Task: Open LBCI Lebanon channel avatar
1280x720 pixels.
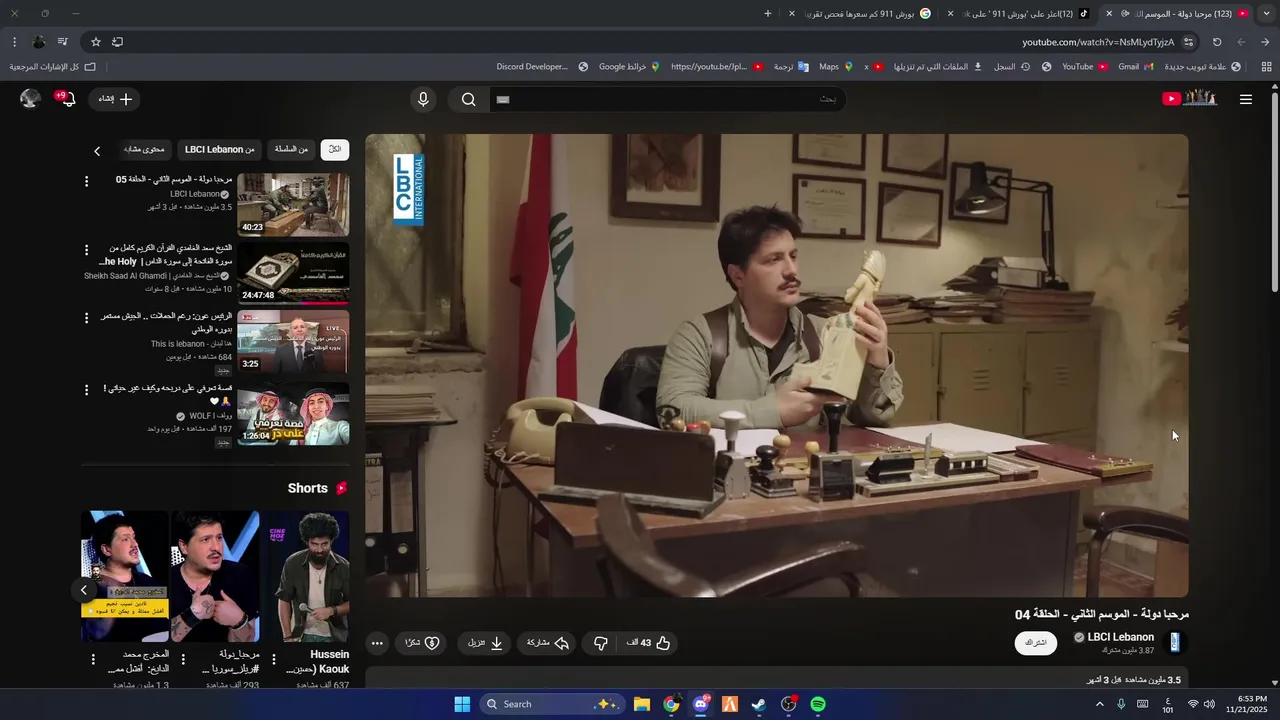Action: click(1175, 642)
